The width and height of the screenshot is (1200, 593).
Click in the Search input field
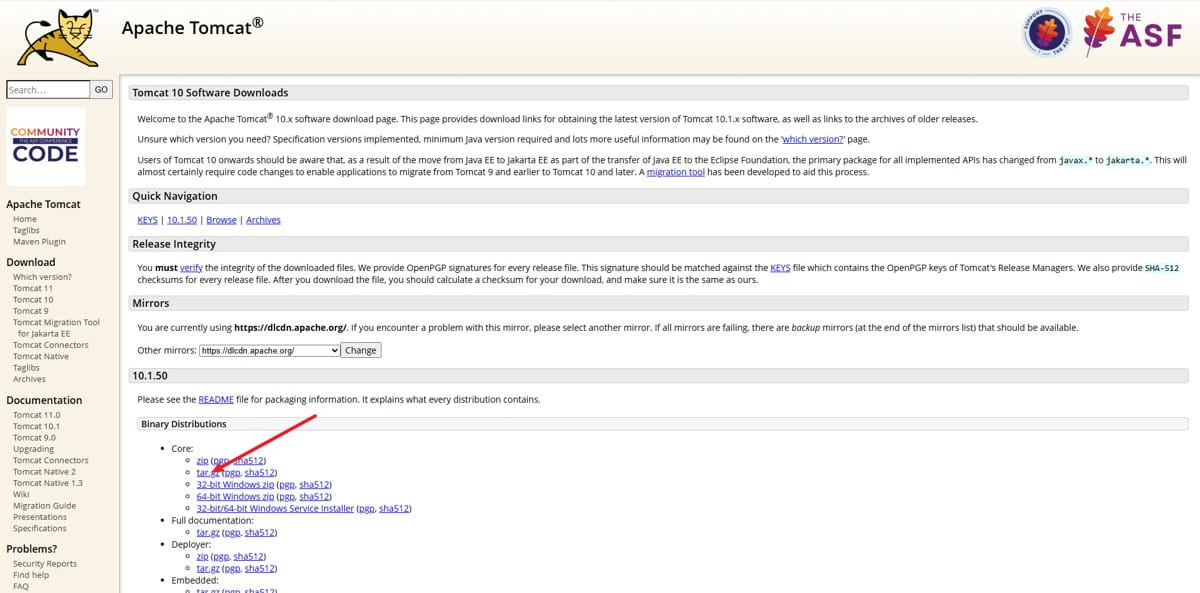[x=48, y=90]
